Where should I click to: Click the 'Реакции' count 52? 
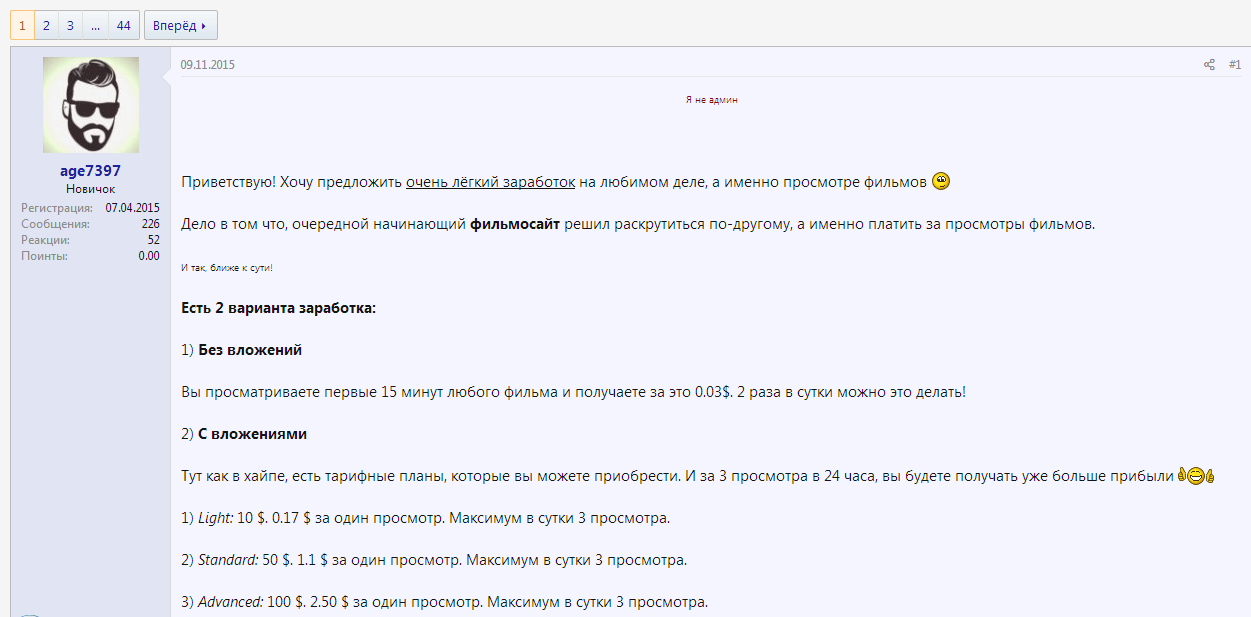pyautogui.click(x=153, y=240)
